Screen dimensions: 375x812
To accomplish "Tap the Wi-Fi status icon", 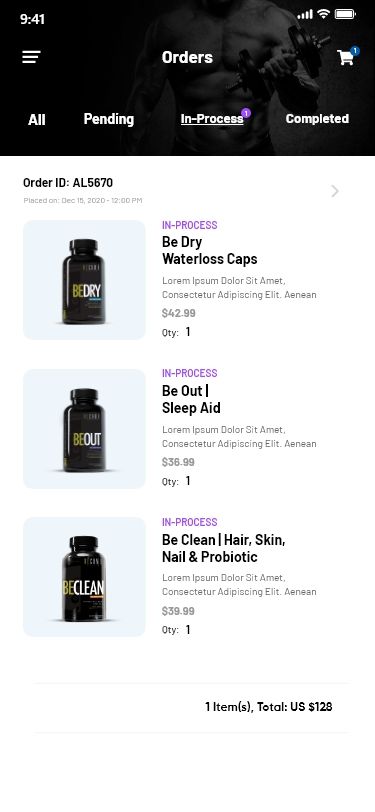I will tap(324, 14).
